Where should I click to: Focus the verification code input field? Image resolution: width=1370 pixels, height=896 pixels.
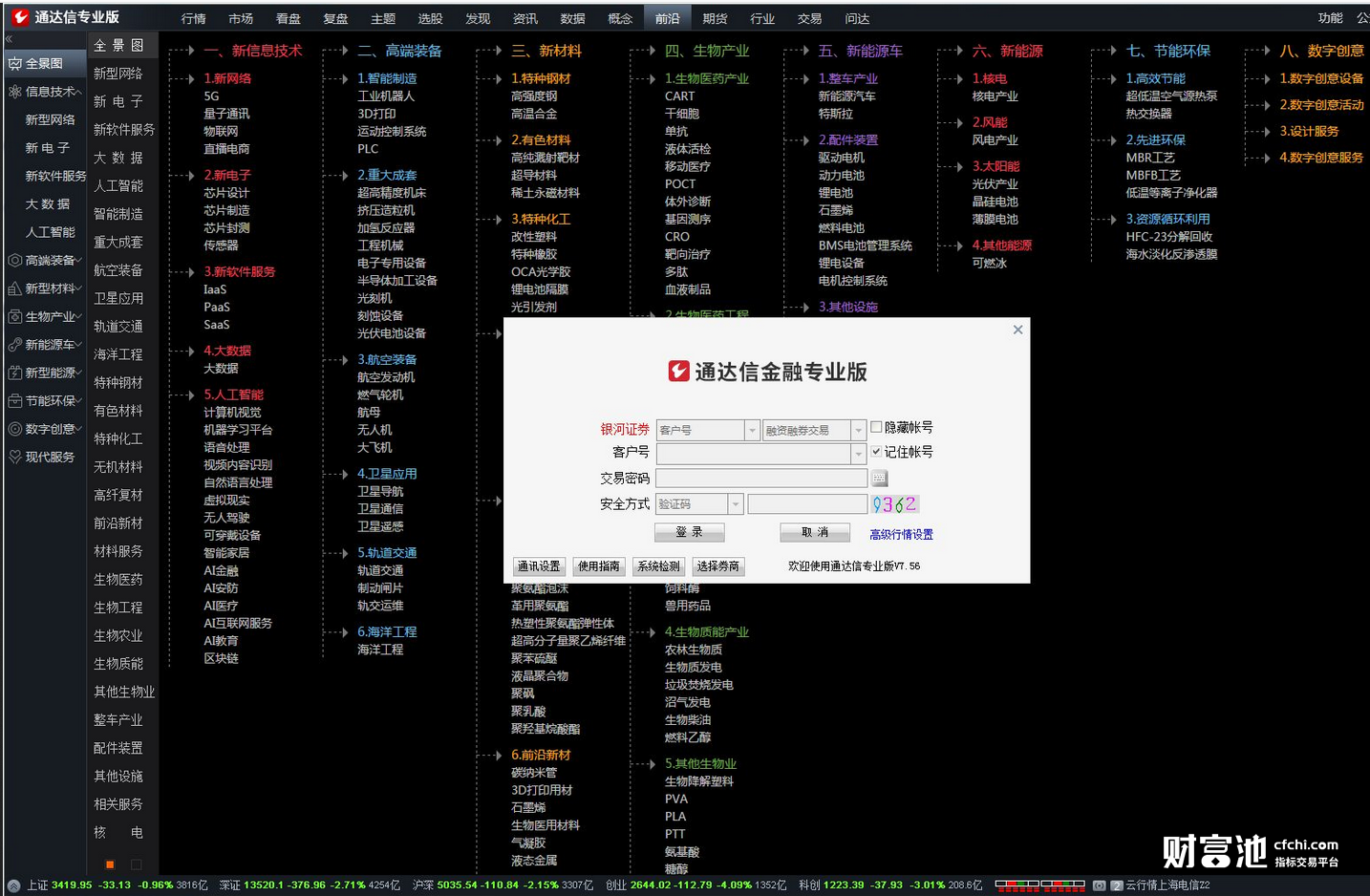click(807, 503)
